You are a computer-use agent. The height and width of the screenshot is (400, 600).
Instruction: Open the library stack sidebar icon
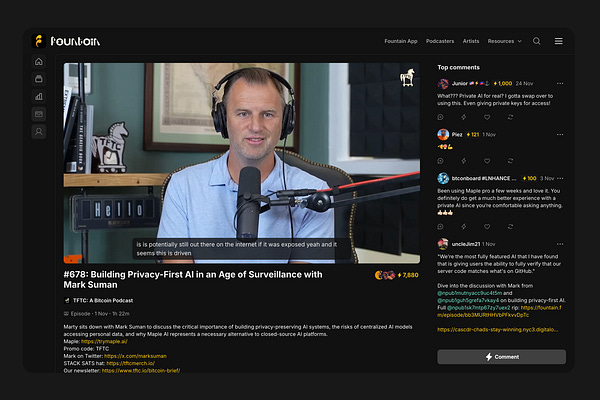tap(39, 79)
